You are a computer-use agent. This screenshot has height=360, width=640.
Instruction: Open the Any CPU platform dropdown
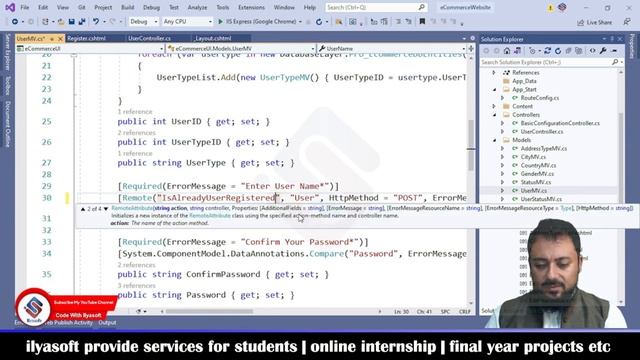pyautogui.click(x=187, y=22)
